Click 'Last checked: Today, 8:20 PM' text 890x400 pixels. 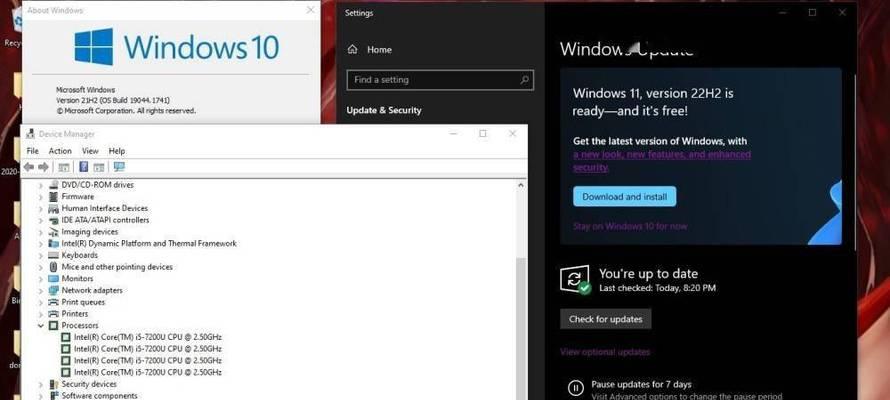tap(657, 288)
